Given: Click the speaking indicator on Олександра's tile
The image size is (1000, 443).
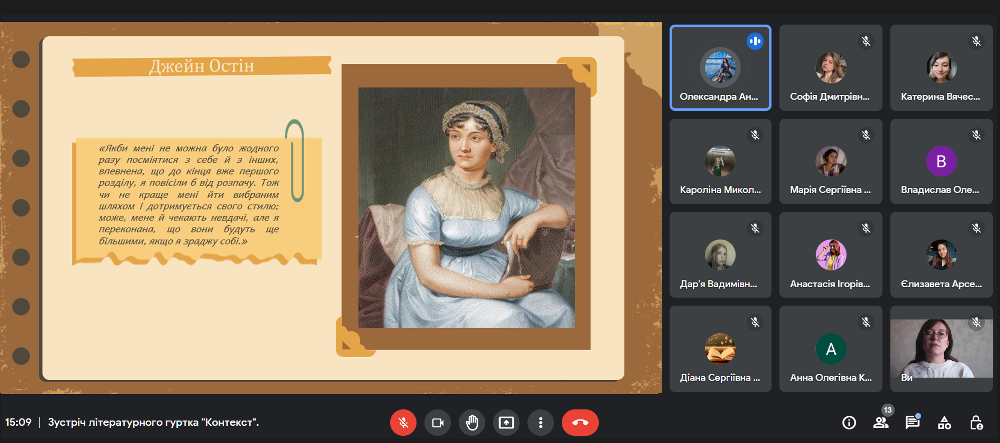Looking at the screenshot, I should pyautogui.click(x=755, y=41).
